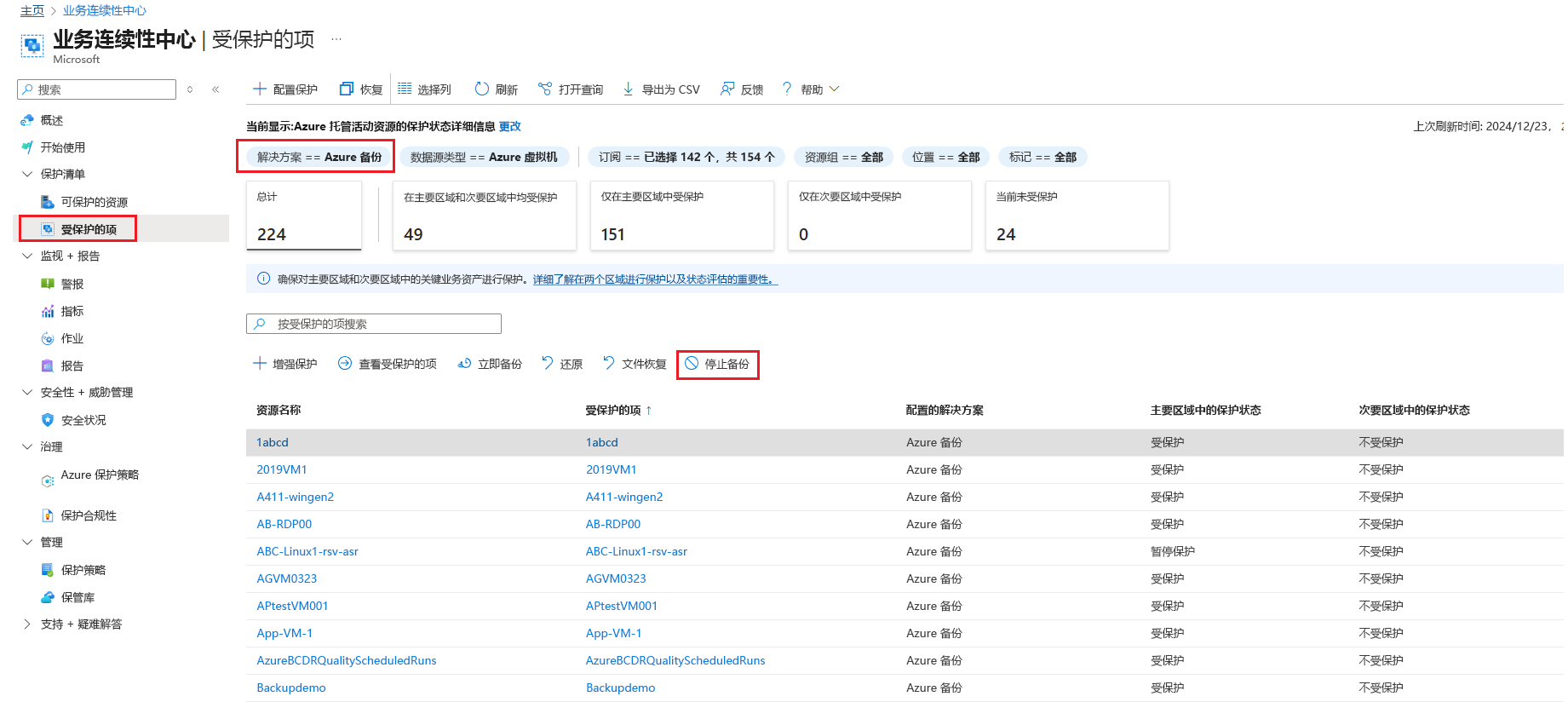Click the 恢复 toolbar icon
Screen dimensions: 1568x725
point(346,89)
